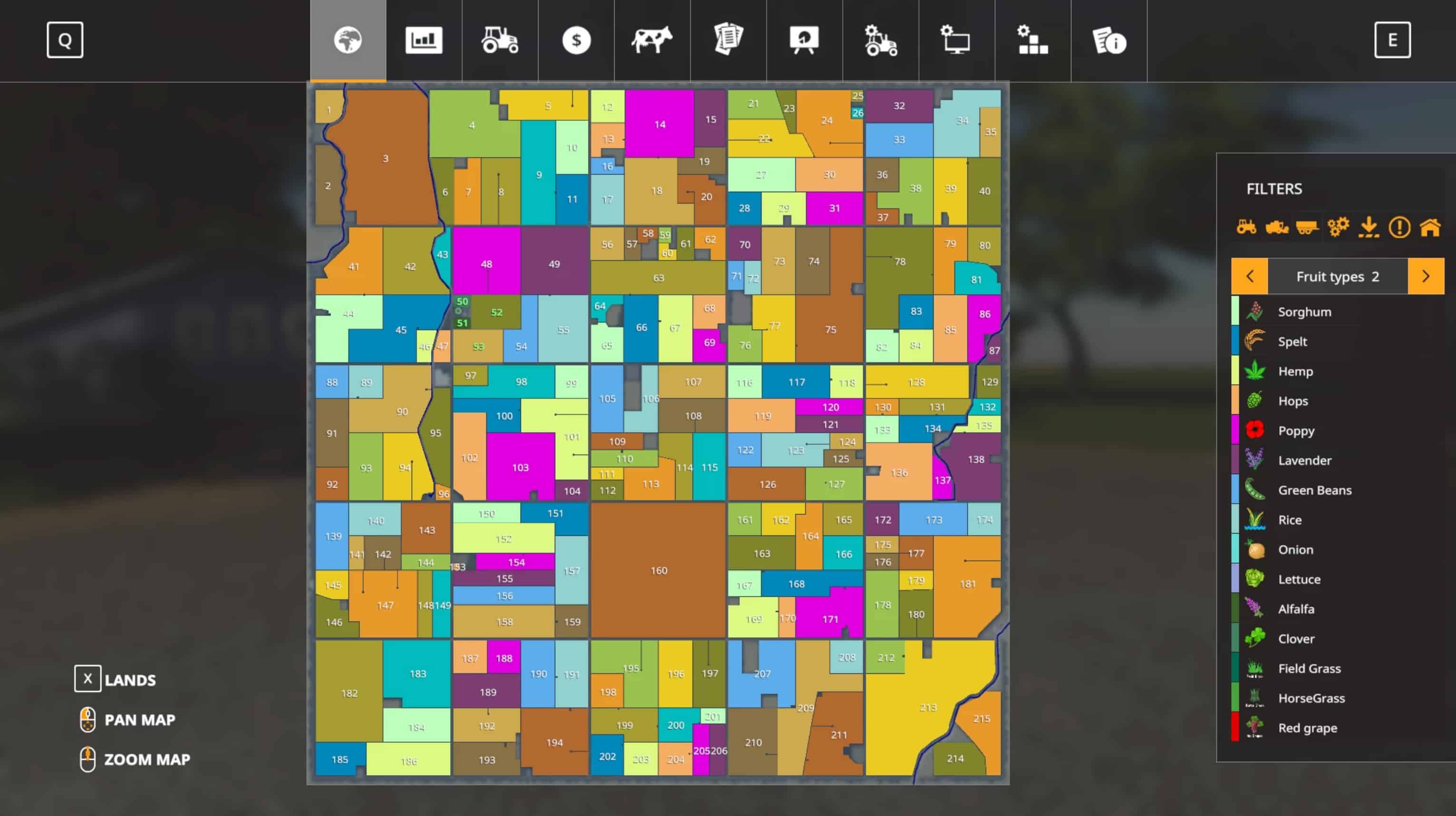The image size is (1456, 816).
Task: Open the tutorial presentation board icon
Action: click(804, 41)
